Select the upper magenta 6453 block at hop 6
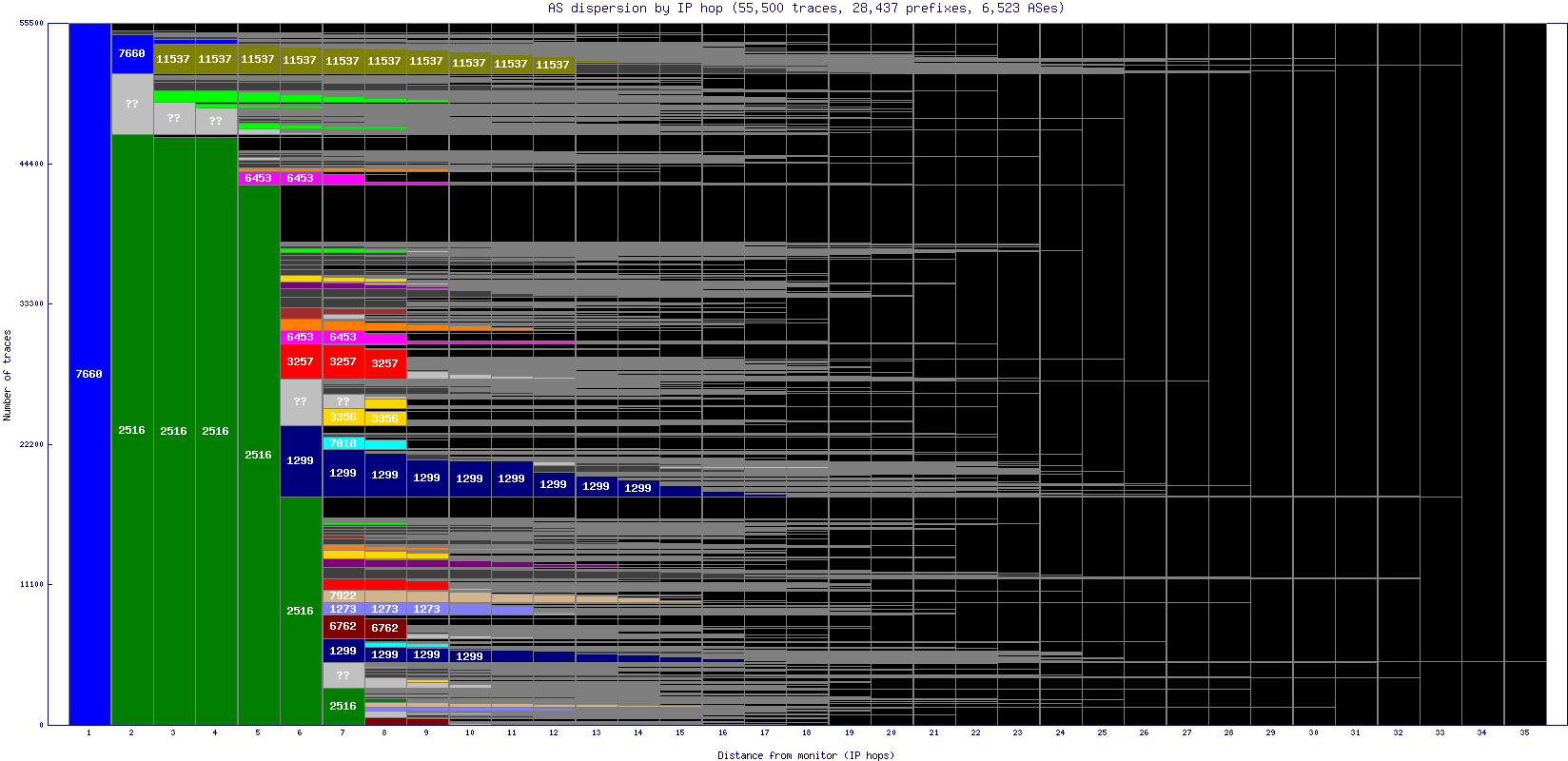The image size is (1568, 761). (301, 178)
